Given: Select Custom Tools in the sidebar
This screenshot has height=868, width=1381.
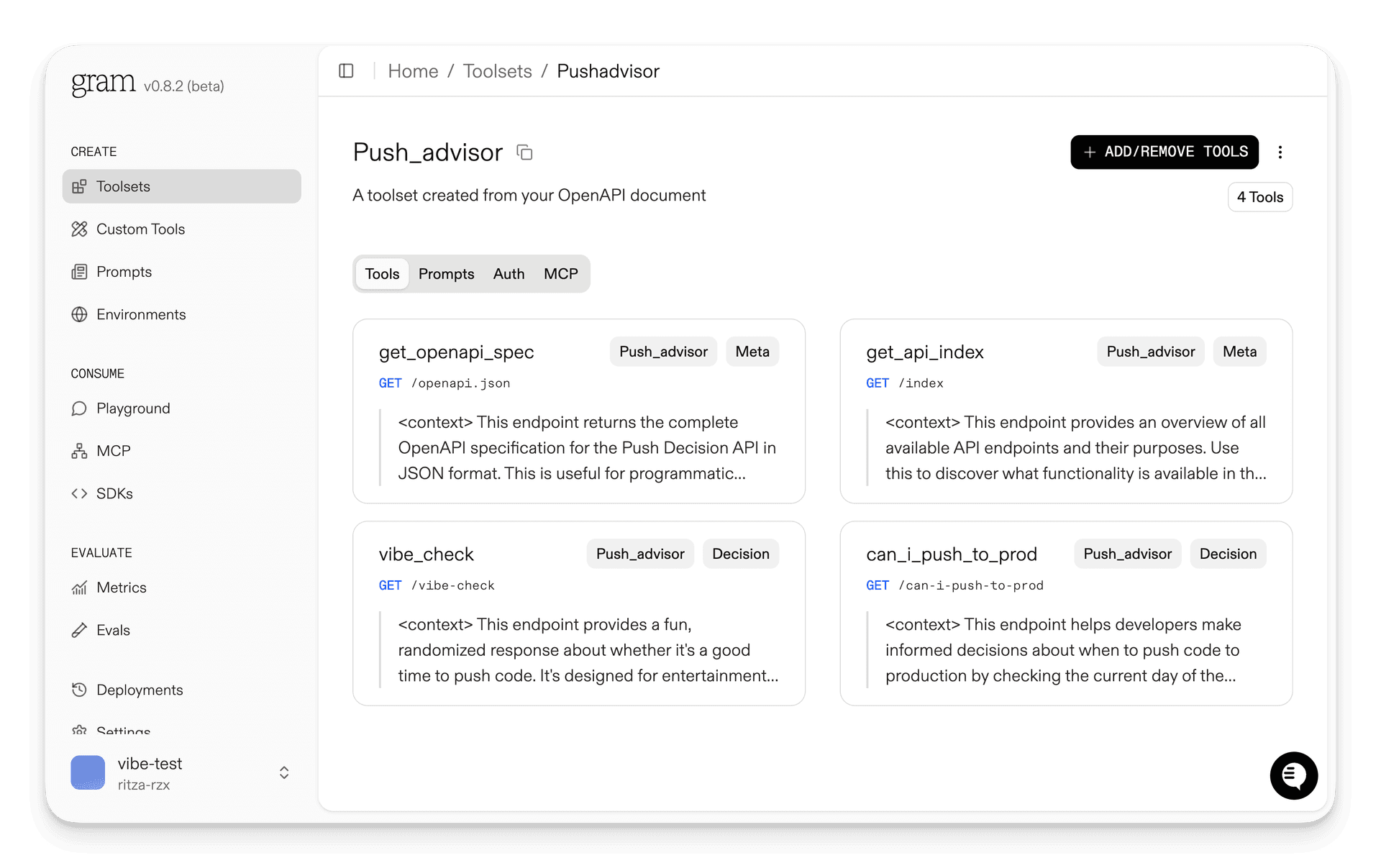Looking at the screenshot, I should tap(140, 229).
